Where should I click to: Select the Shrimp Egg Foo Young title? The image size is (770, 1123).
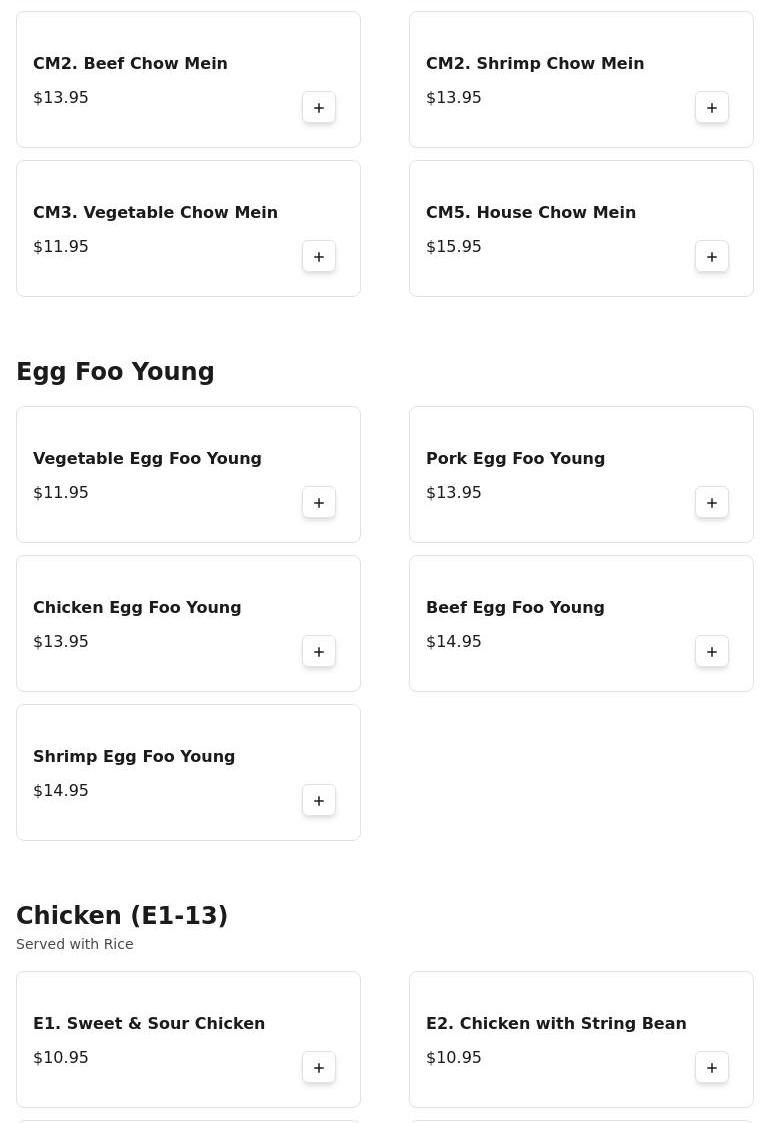tap(134, 757)
